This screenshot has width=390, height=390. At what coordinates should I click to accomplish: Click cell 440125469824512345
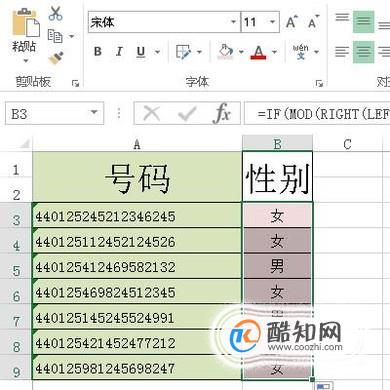(x=137, y=291)
